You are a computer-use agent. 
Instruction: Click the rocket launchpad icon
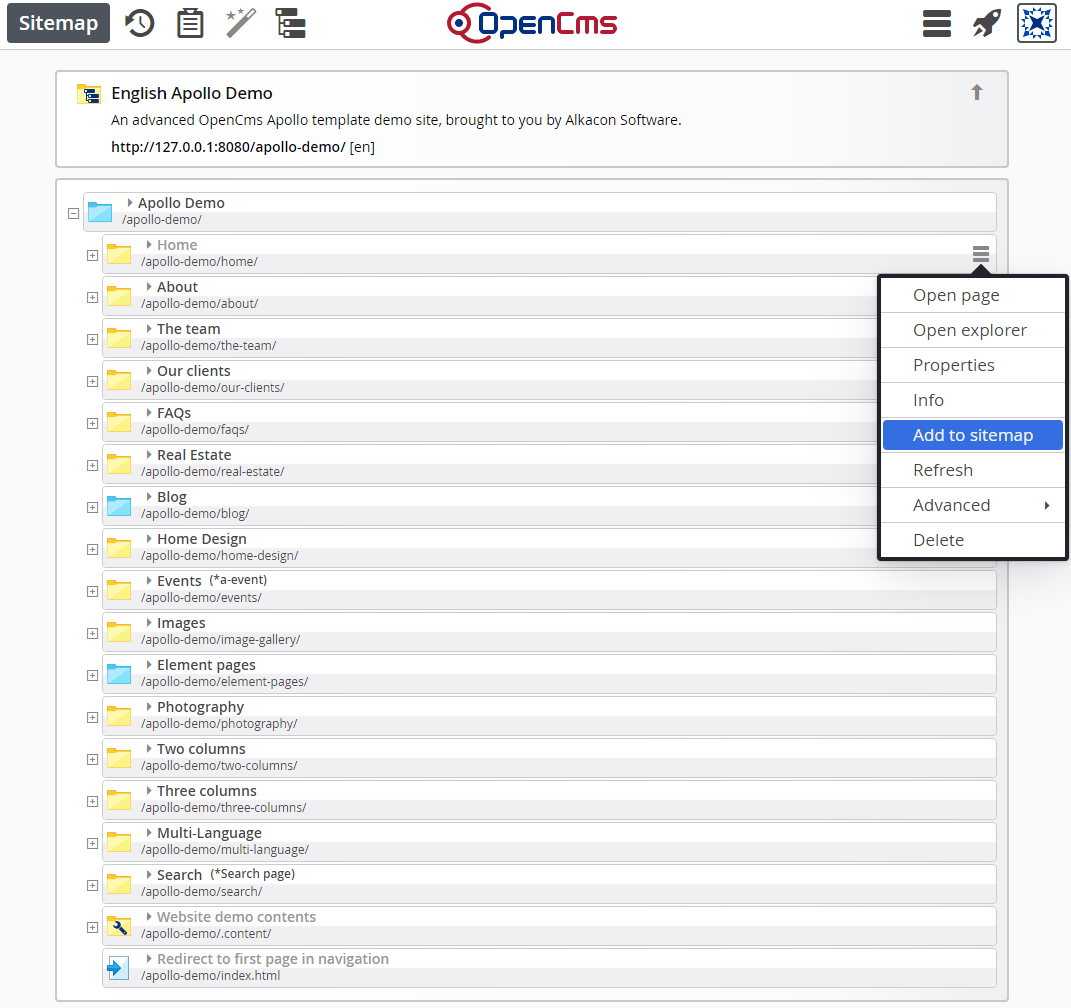click(x=986, y=23)
